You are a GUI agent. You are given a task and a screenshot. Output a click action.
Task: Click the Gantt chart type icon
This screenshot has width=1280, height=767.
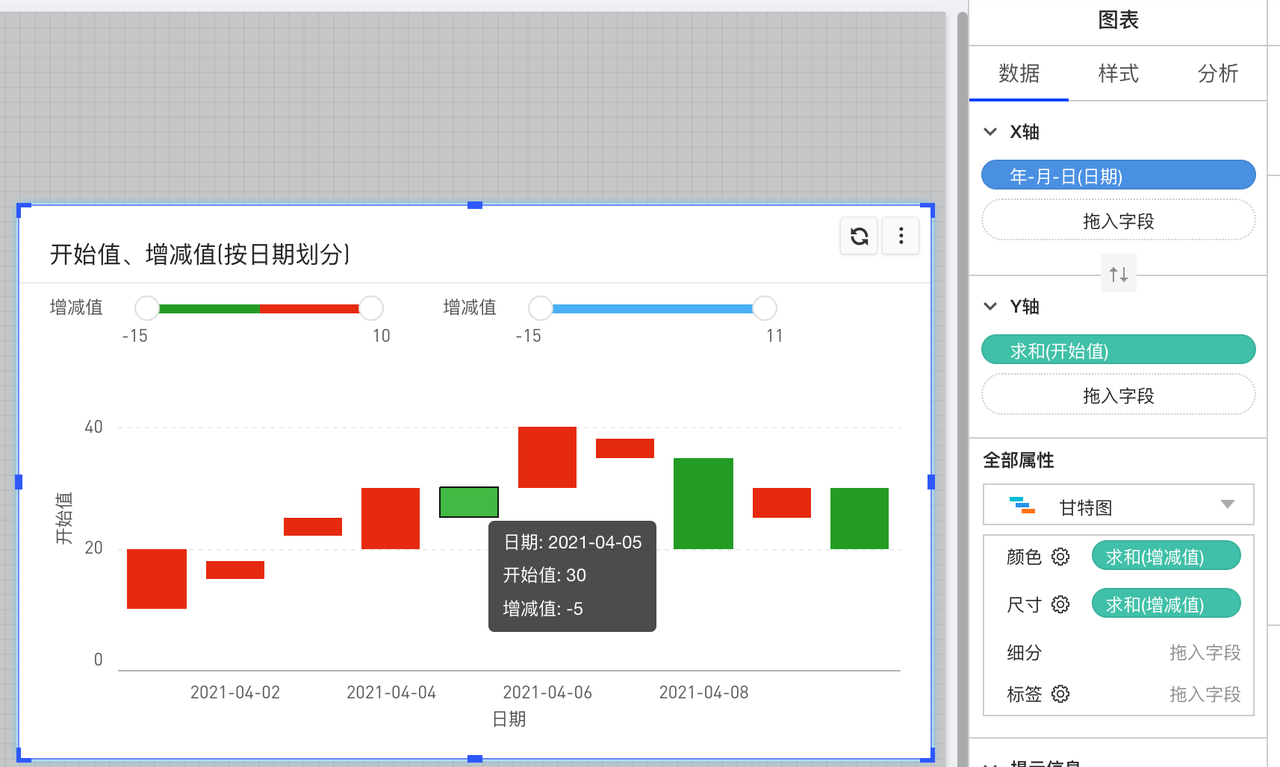(1022, 506)
